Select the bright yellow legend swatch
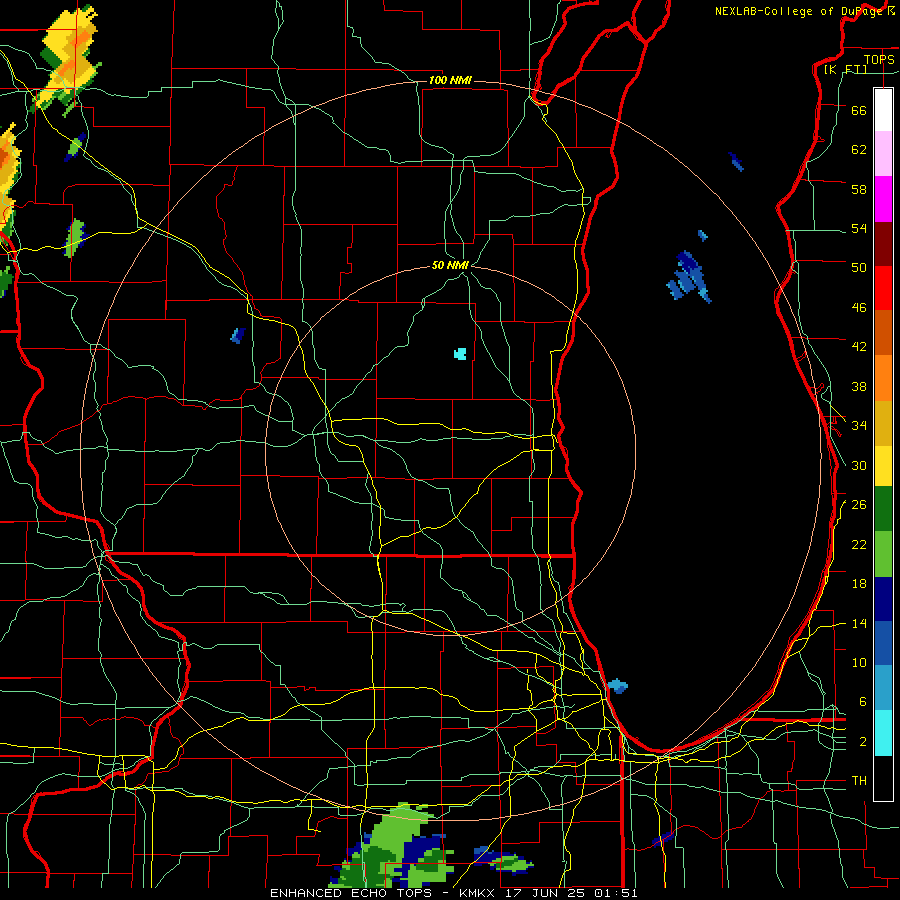Screen dimensions: 900x900 [x=883, y=465]
